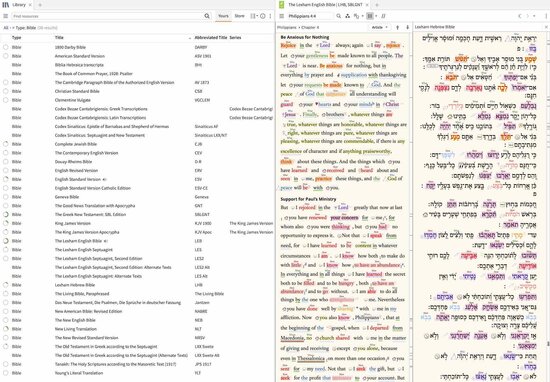
Task: Toggle the interlinear display icon
Action: click(383, 16)
